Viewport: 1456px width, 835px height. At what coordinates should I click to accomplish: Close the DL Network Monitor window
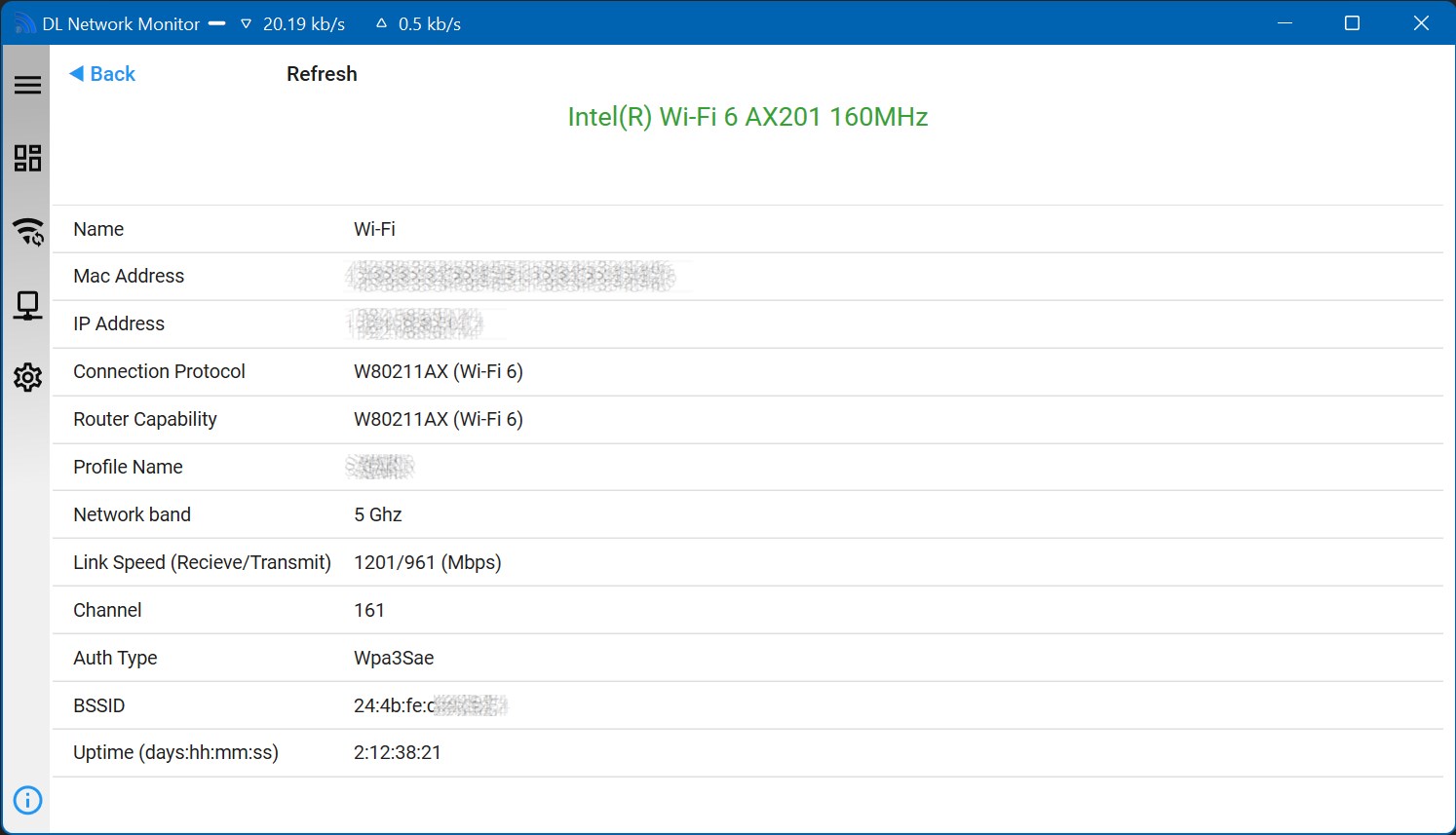tap(1421, 23)
